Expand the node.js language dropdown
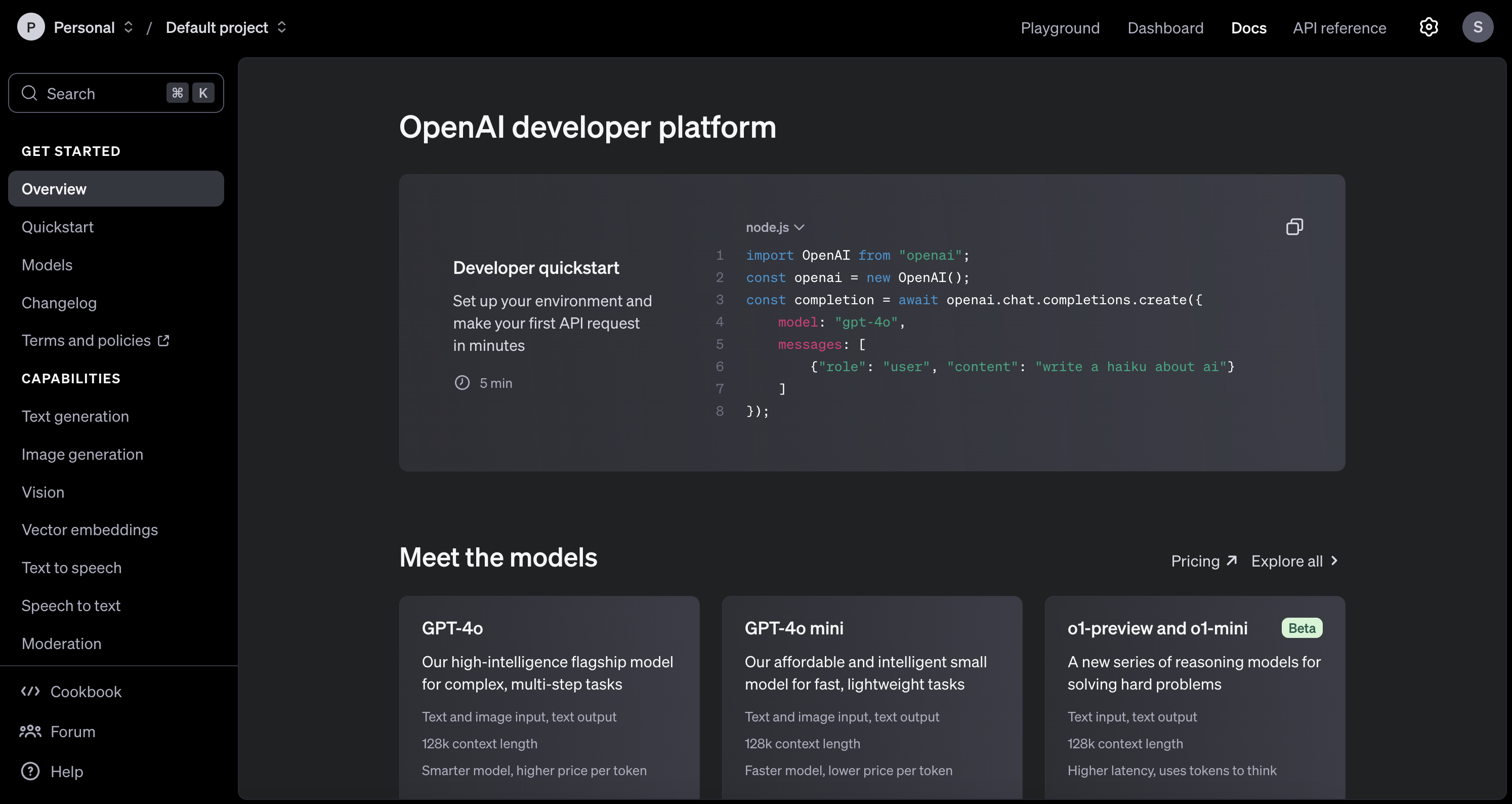1512x804 pixels. click(775, 227)
